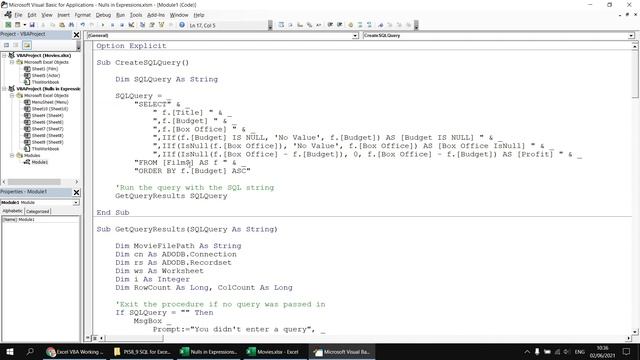
Task: Click the Undo arrow icon
Action: coord(83,25)
